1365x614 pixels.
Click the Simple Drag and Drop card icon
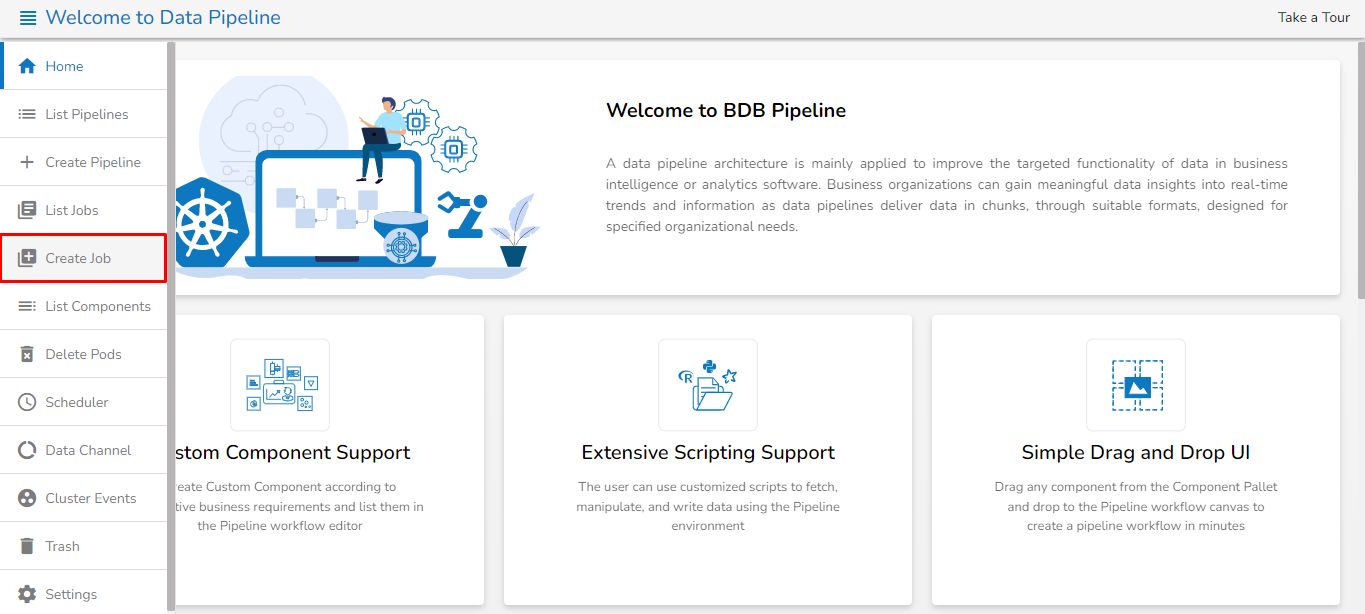[x=1136, y=385]
